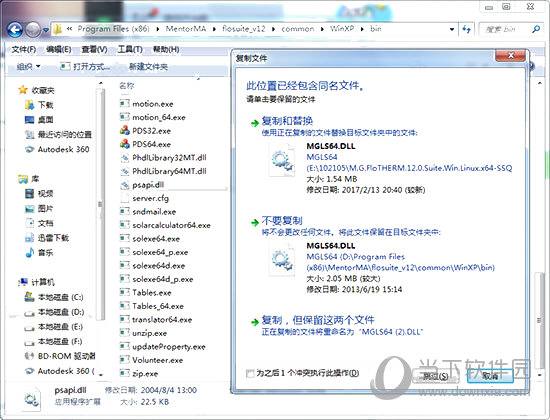The image size is (550, 420).
Task: Click the 取消 button
Action: (490, 376)
